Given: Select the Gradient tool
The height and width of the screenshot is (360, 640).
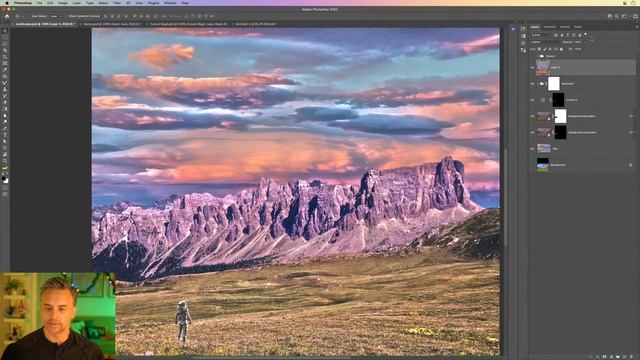Looking at the screenshot, I should point(5,109).
